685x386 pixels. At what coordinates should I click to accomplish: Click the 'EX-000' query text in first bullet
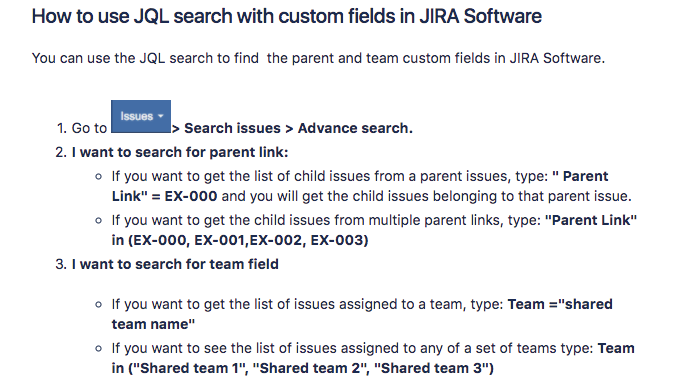click(x=190, y=196)
